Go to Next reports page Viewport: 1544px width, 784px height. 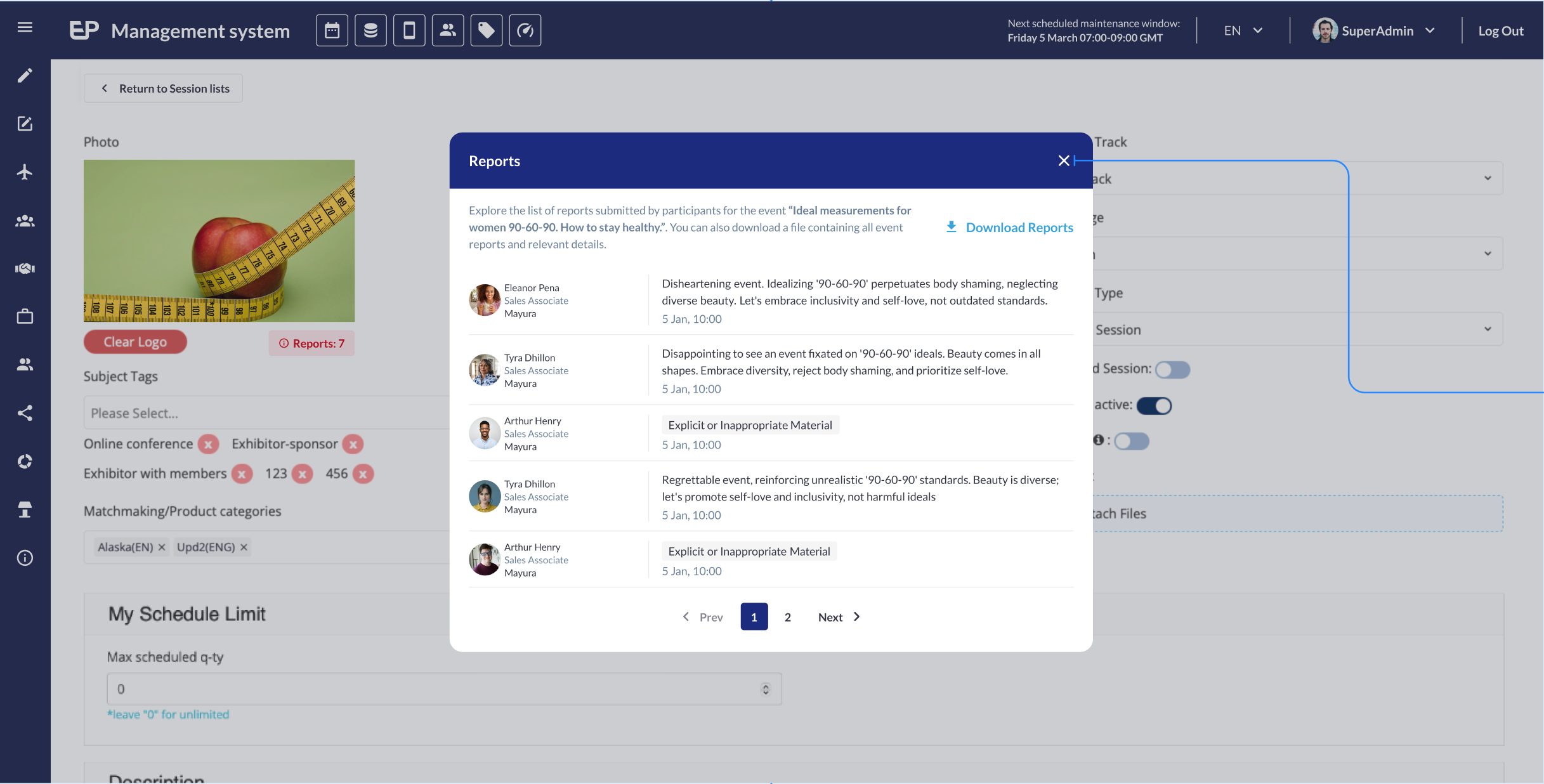(x=839, y=617)
